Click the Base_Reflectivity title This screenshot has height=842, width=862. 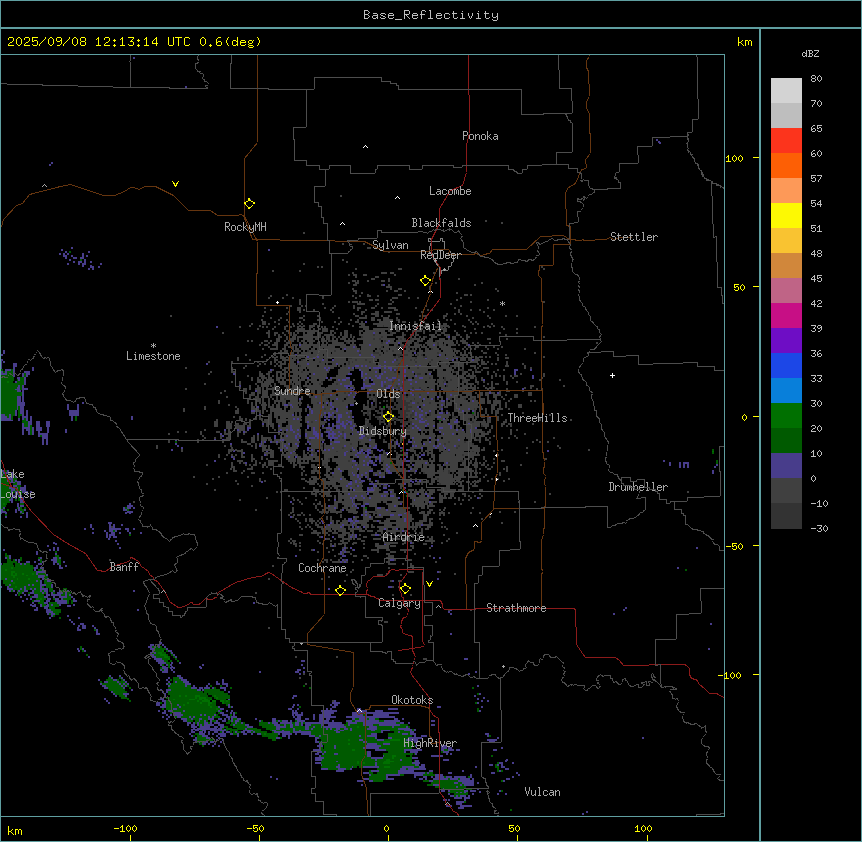(431, 15)
